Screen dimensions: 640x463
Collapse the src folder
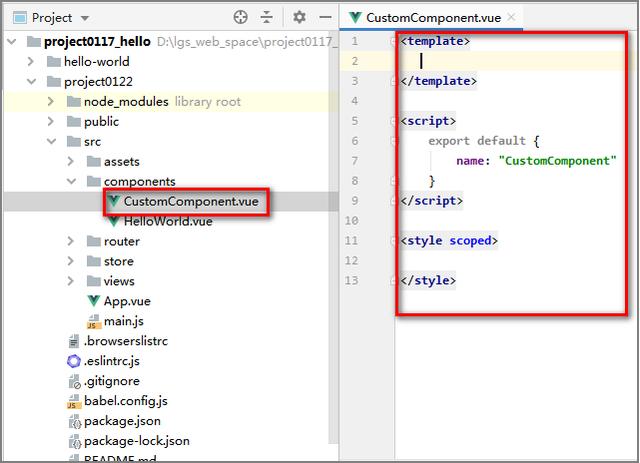click(x=52, y=142)
